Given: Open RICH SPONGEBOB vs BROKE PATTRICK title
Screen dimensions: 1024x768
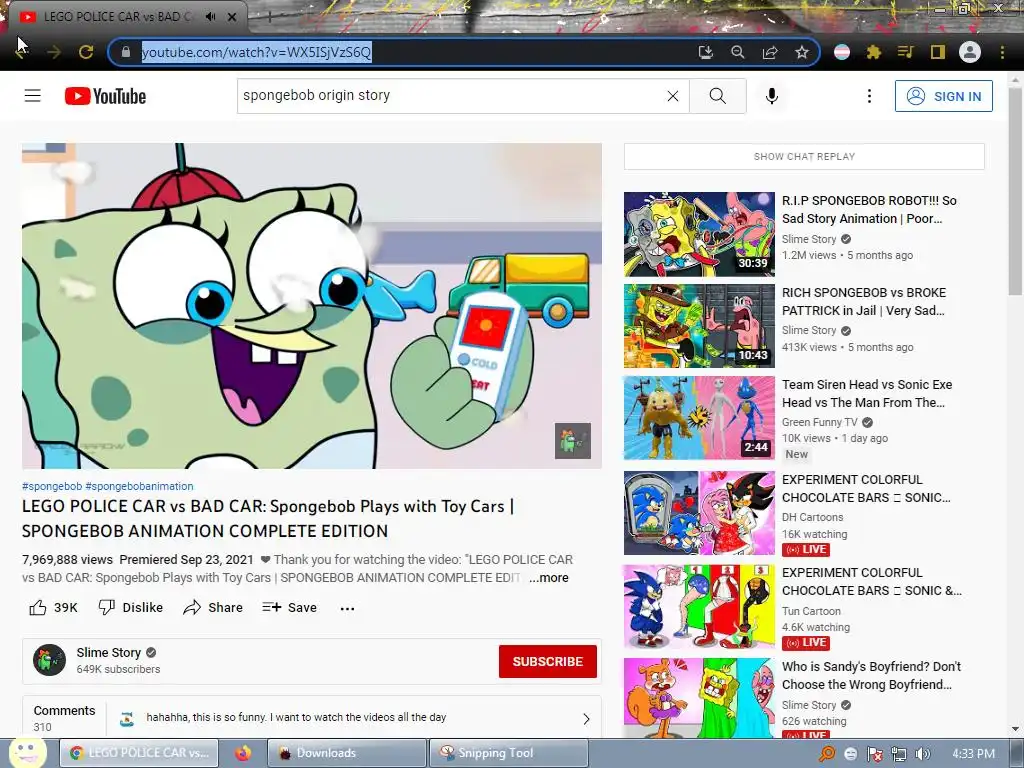Looking at the screenshot, I should click(864, 302).
